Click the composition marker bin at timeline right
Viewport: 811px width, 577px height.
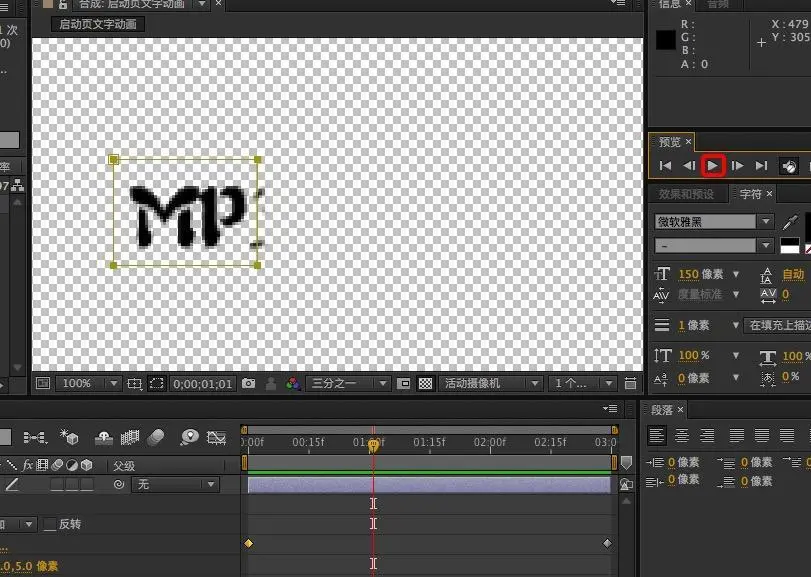point(626,463)
